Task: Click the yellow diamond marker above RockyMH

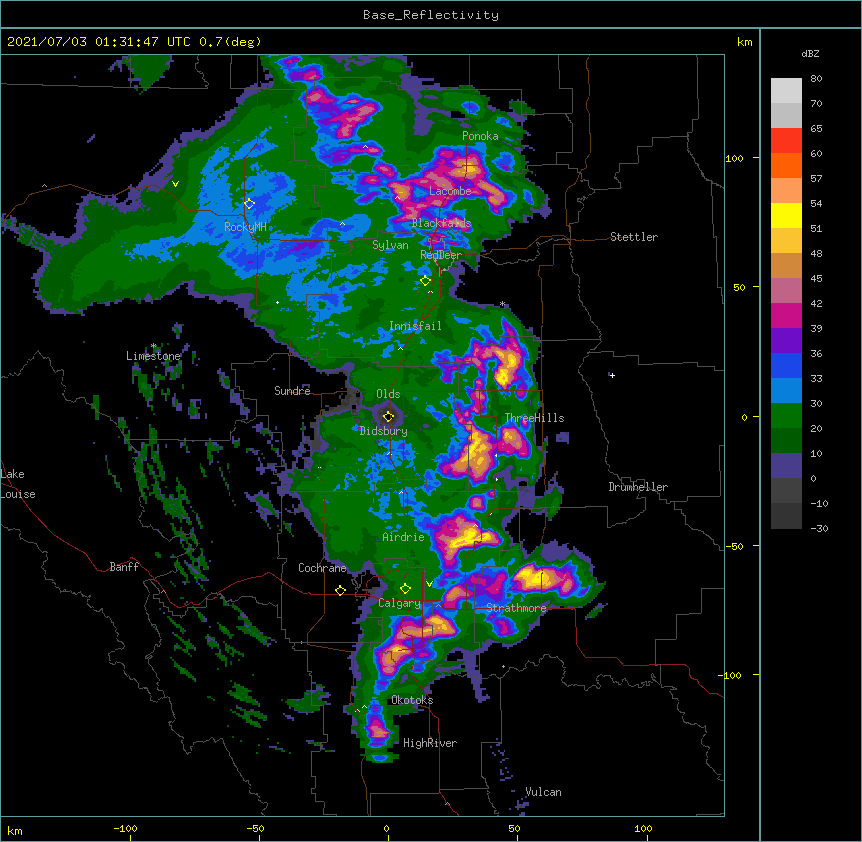Action: coord(249,204)
